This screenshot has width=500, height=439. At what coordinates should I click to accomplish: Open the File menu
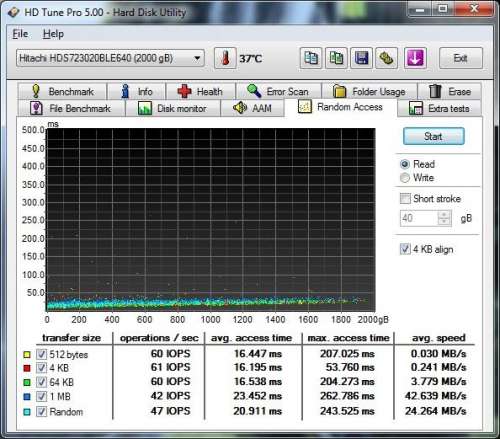point(20,34)
